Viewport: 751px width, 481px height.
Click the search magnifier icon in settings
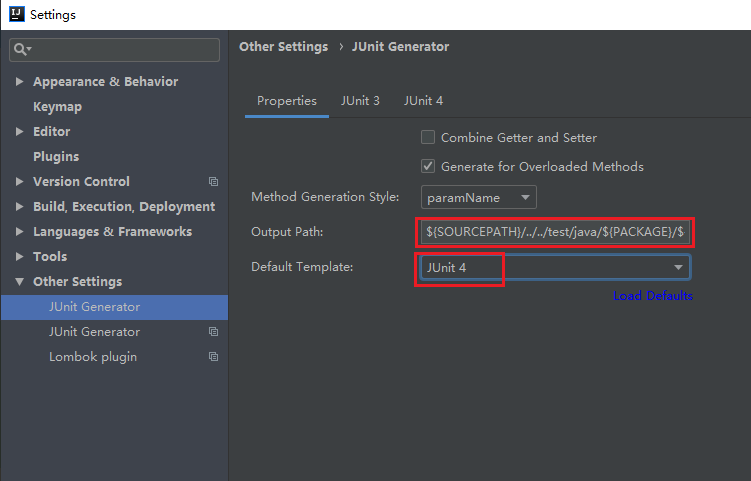pos(20,49)
